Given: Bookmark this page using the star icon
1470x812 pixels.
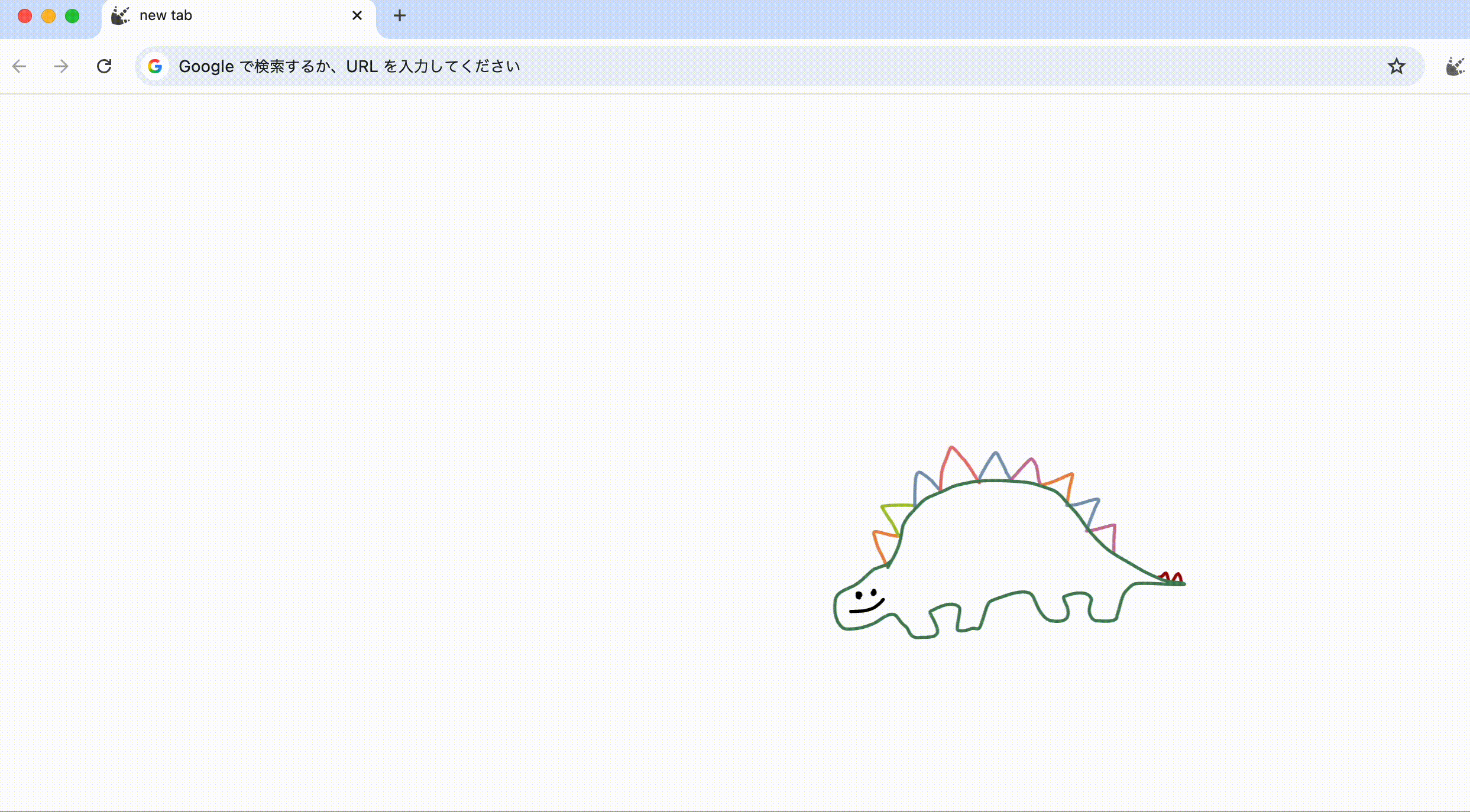Looking at the screenshot, I should [1397, 66].
